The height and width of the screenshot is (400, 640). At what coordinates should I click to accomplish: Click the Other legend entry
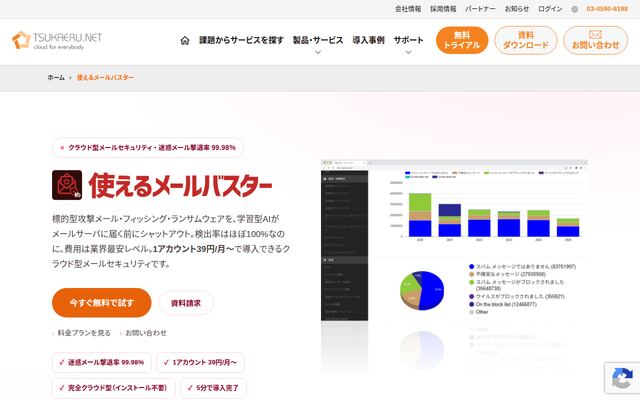(479, 312)
